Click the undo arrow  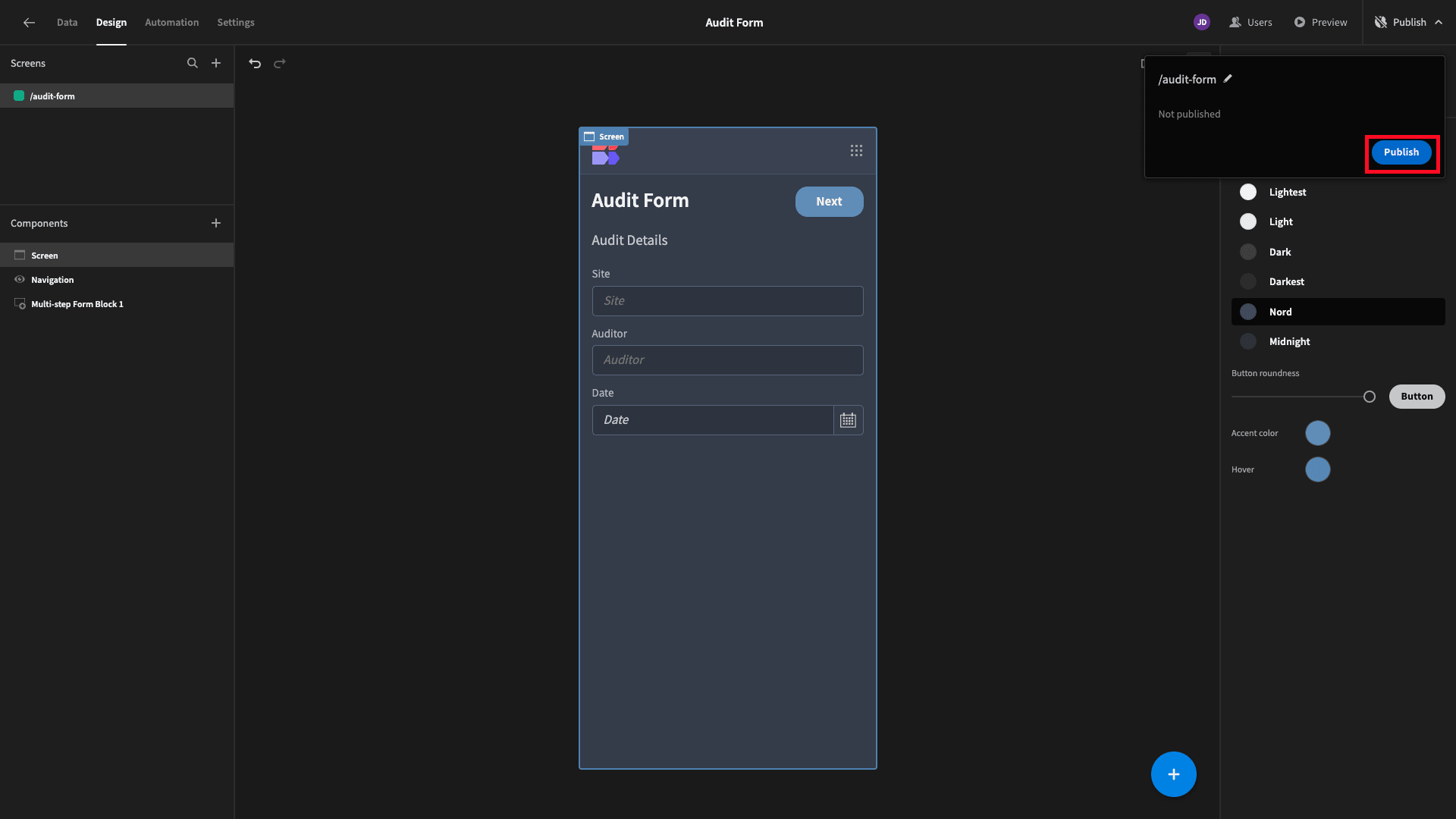(x=255, y=64)
